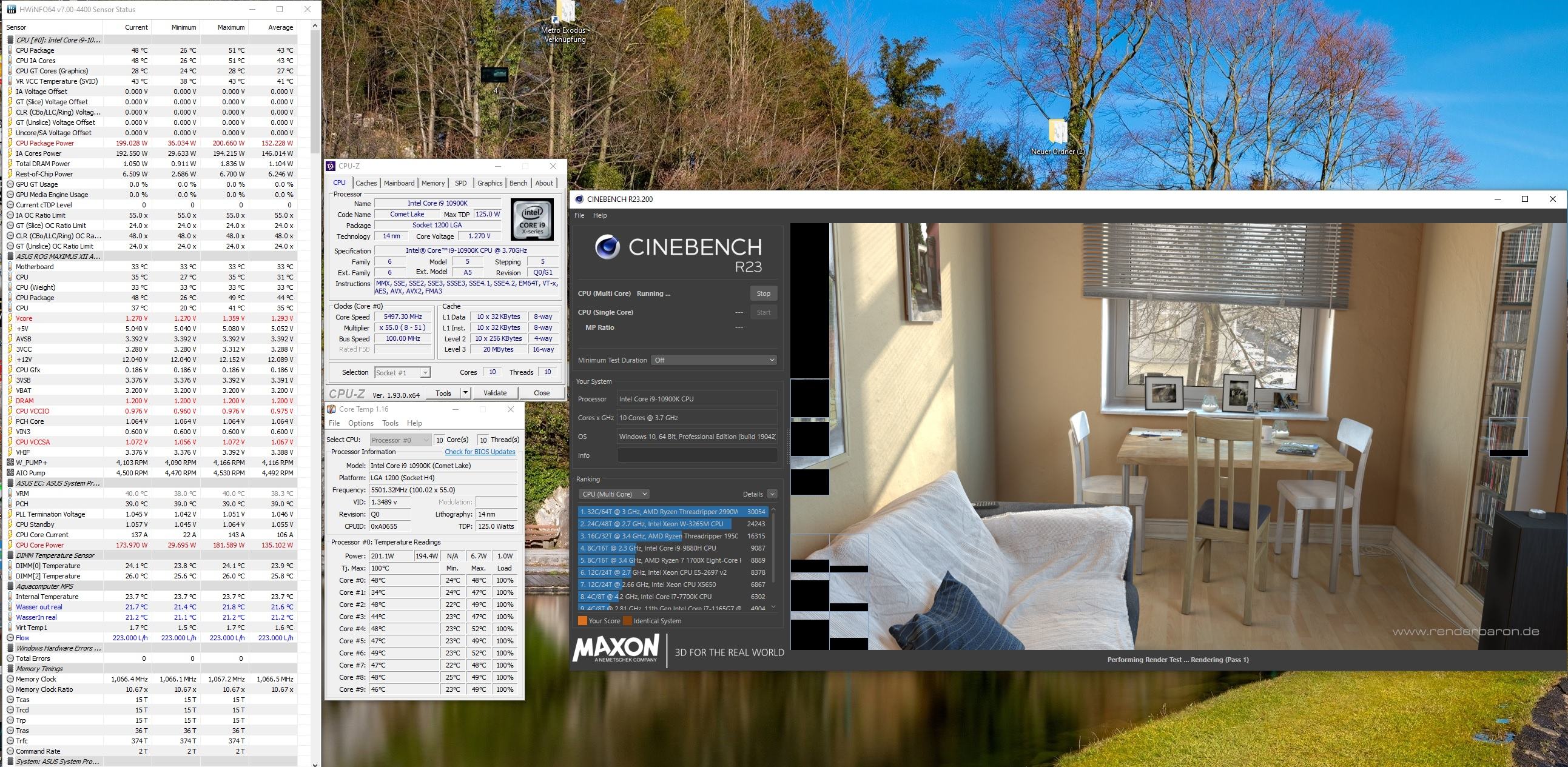Viewport: 1568px width, 767px height.
Task: Open the Minimum Test Duration dropdown
Action: 713,360
